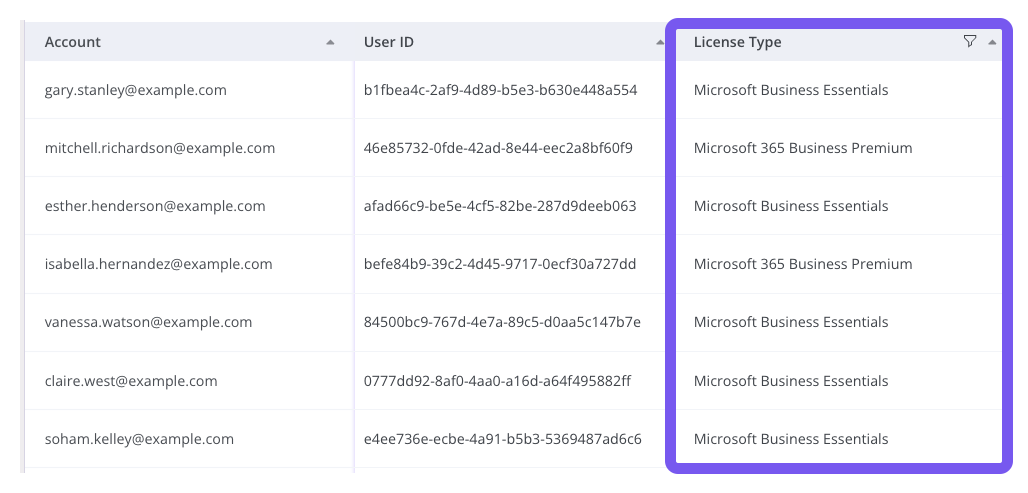Select soham.kelley@example.com account cell

pyautogui.click(x=189, y=439)
